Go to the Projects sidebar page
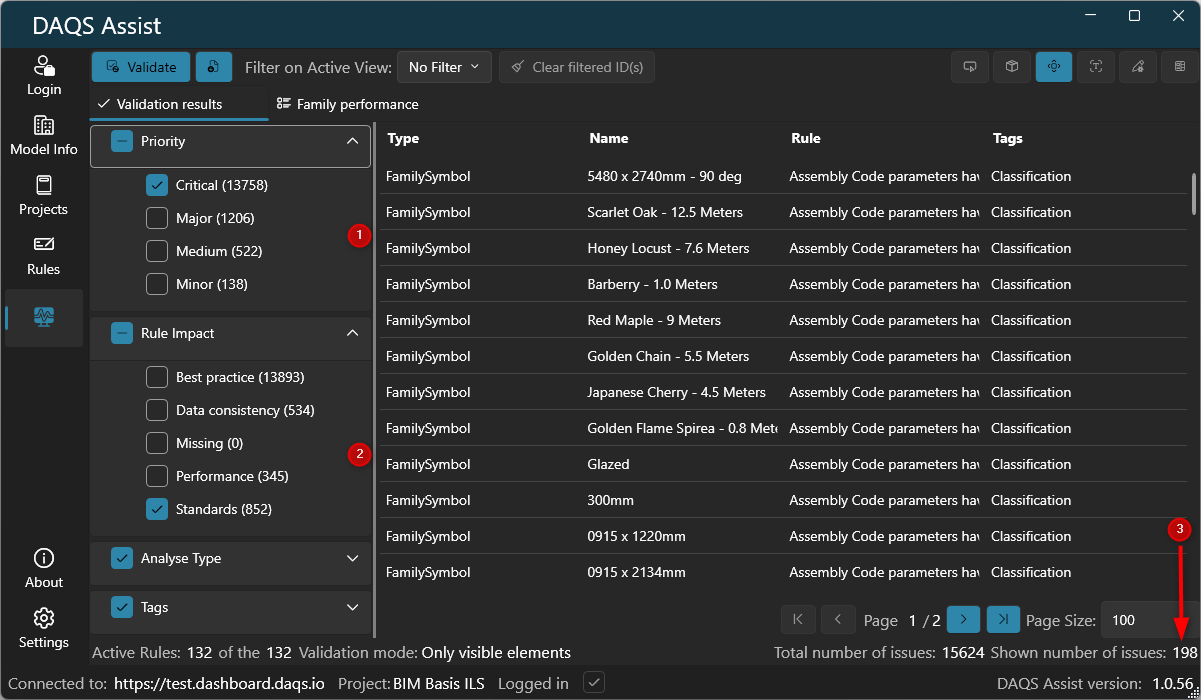The image size is (1201, 700). (x=44, y=196)
